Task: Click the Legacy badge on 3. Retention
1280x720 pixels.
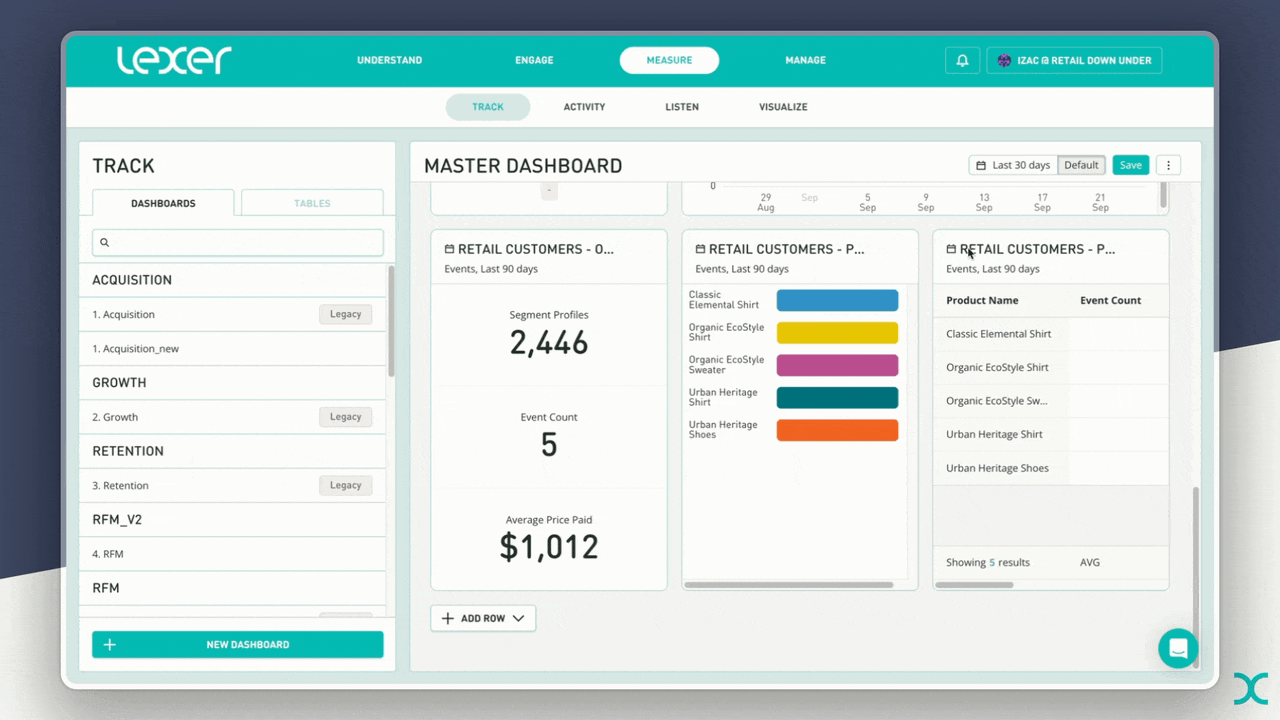Action: (x=345, y=485)
